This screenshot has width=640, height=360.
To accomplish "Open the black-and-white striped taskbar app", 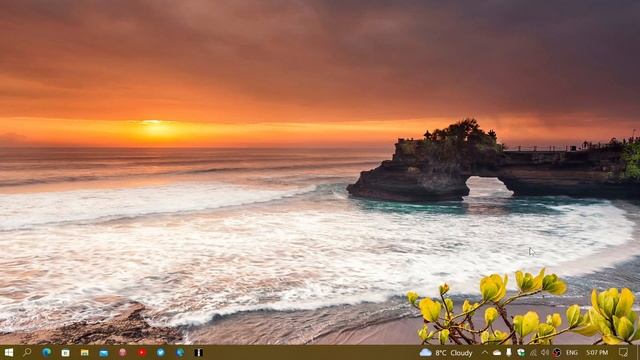I will coord(199,352).
